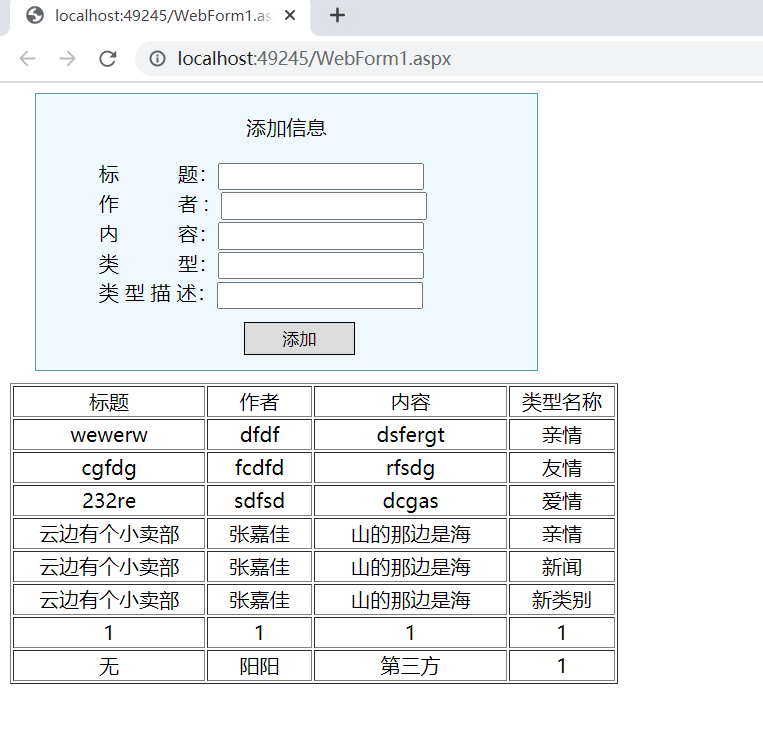Viewport: 763px width, 737px height.
Task: Select the sdfsd cell
Action: coord(259,501)
